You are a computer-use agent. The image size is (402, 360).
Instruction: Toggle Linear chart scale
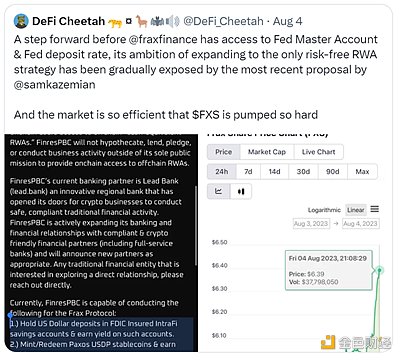point(356,210)
